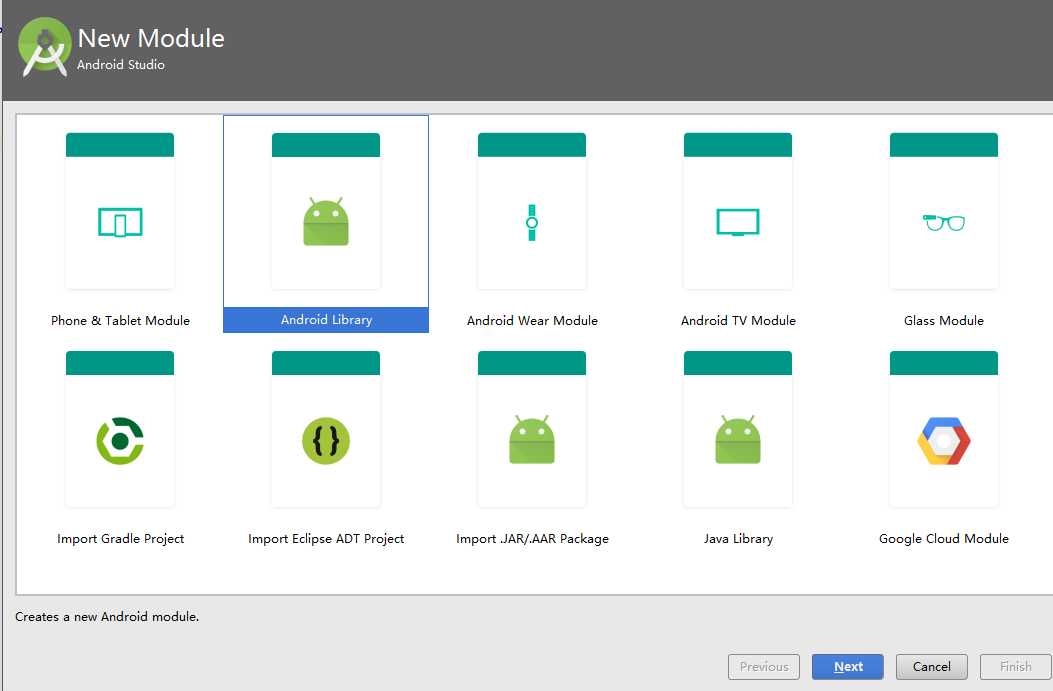This screenshot has height=691, width=1053.
Task: Click the Next button
Action: 848,667
